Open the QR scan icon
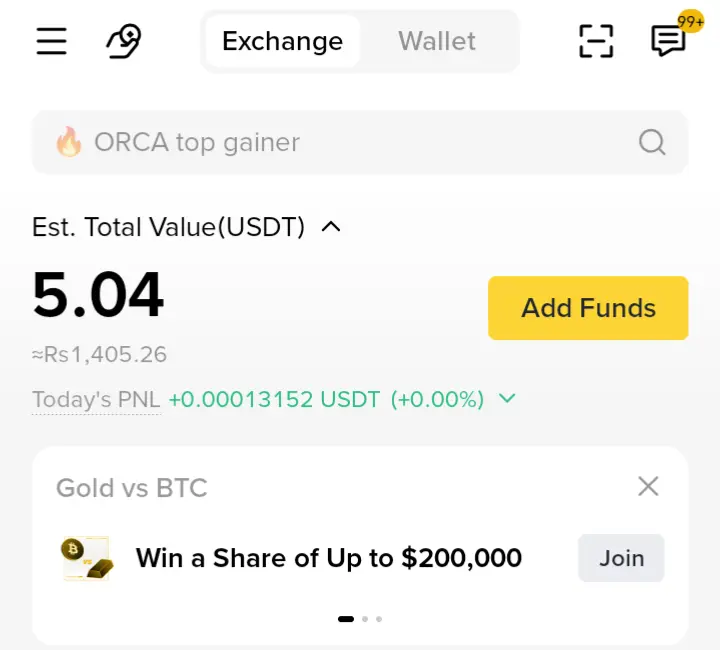 [596, 41]
